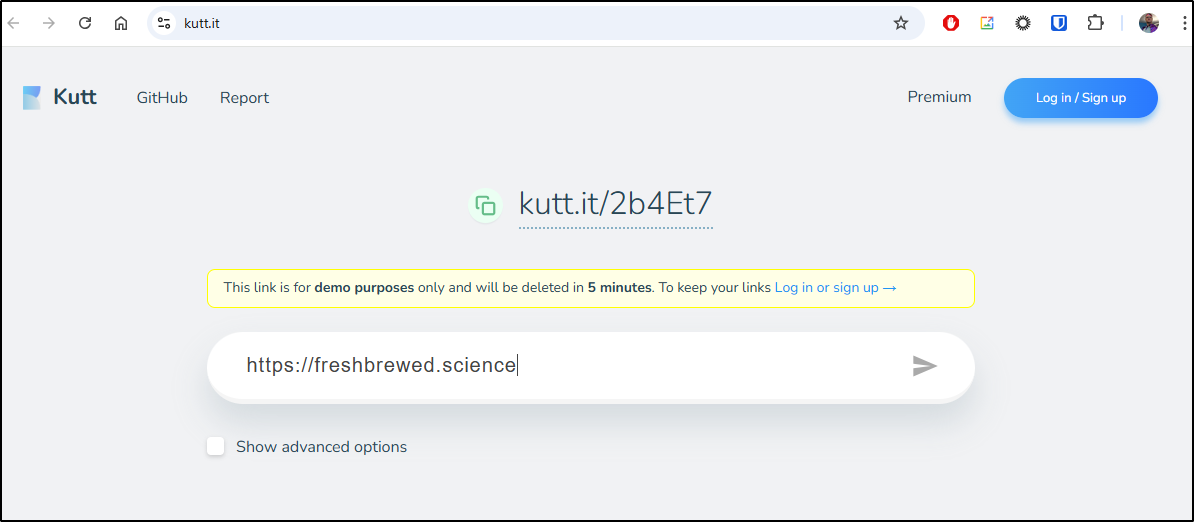This screenshot has height=522, width=1194.
Task: Click the Kutt logo icon
Action: point(32,97)
